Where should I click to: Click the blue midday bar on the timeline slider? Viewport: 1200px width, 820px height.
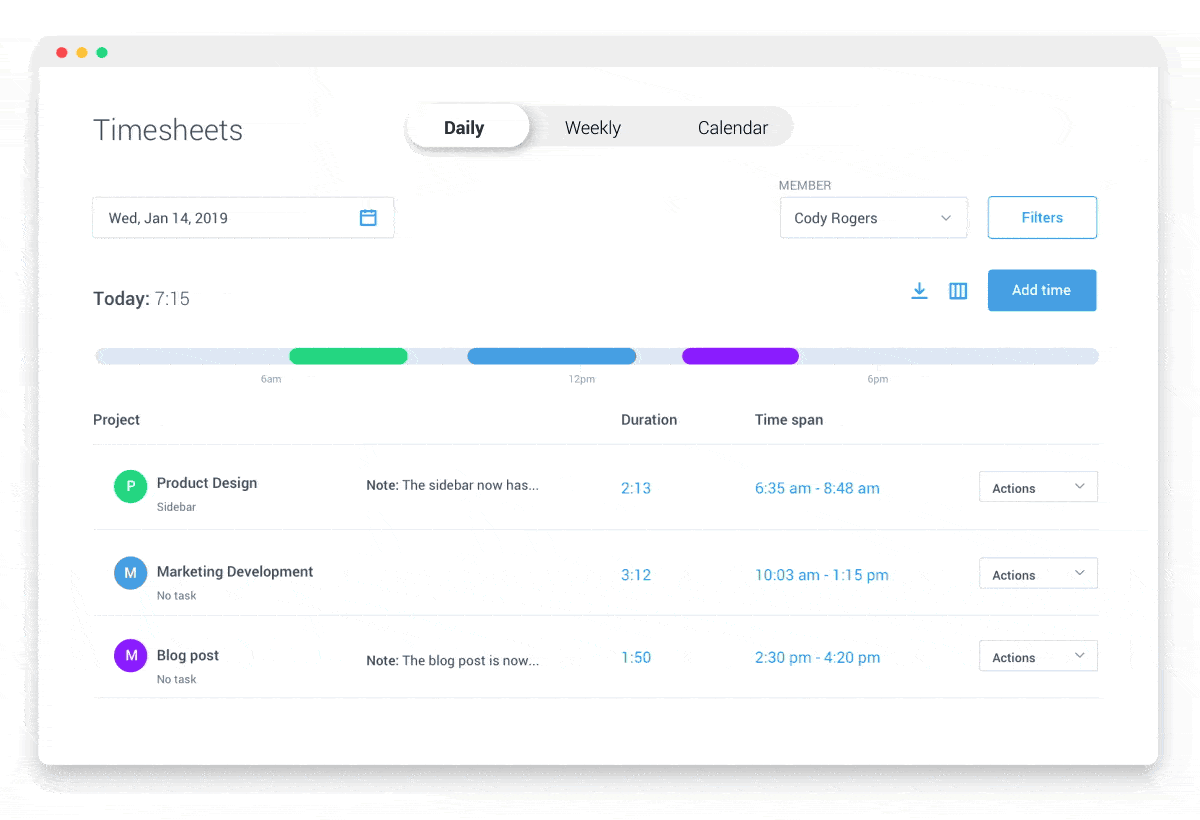(x=551, y=355)
